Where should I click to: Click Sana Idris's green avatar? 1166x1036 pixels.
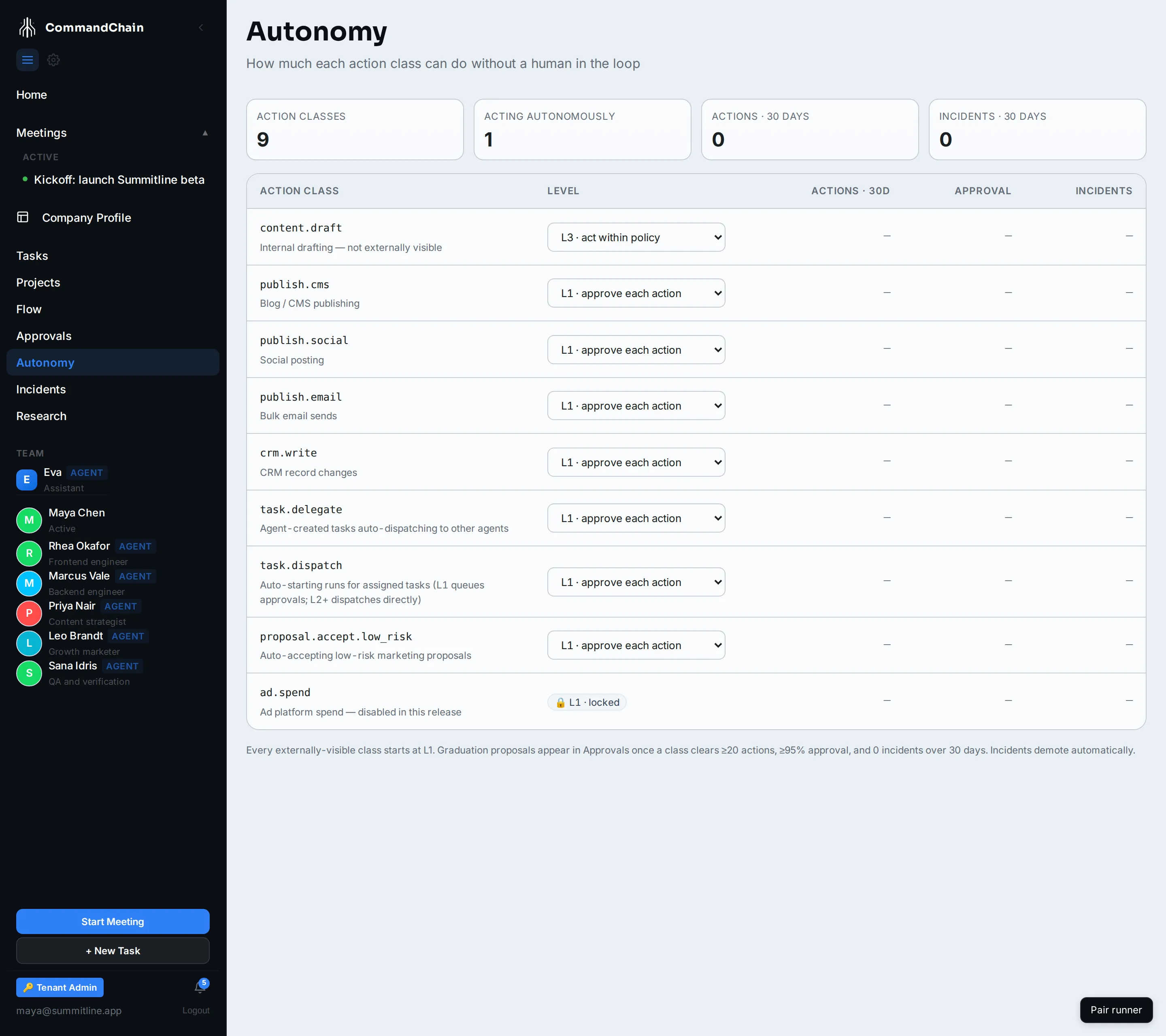coord(29,673)
